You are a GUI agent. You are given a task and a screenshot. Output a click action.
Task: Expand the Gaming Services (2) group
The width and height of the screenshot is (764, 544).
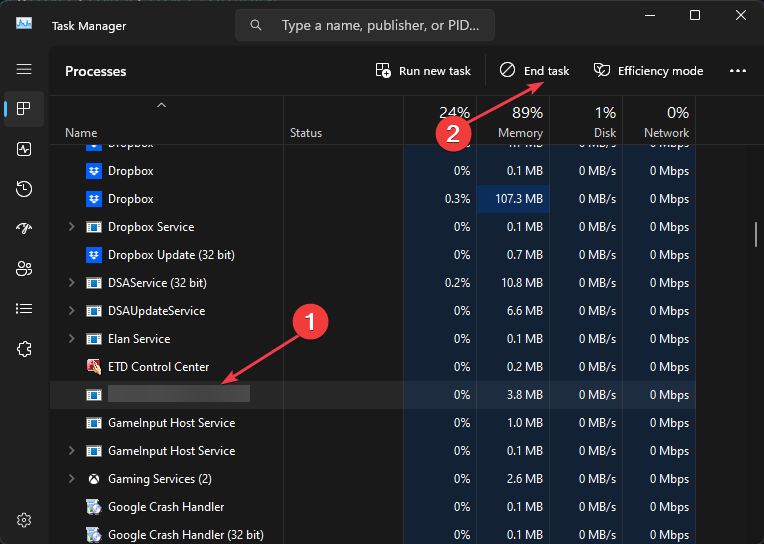click(71, 479)
